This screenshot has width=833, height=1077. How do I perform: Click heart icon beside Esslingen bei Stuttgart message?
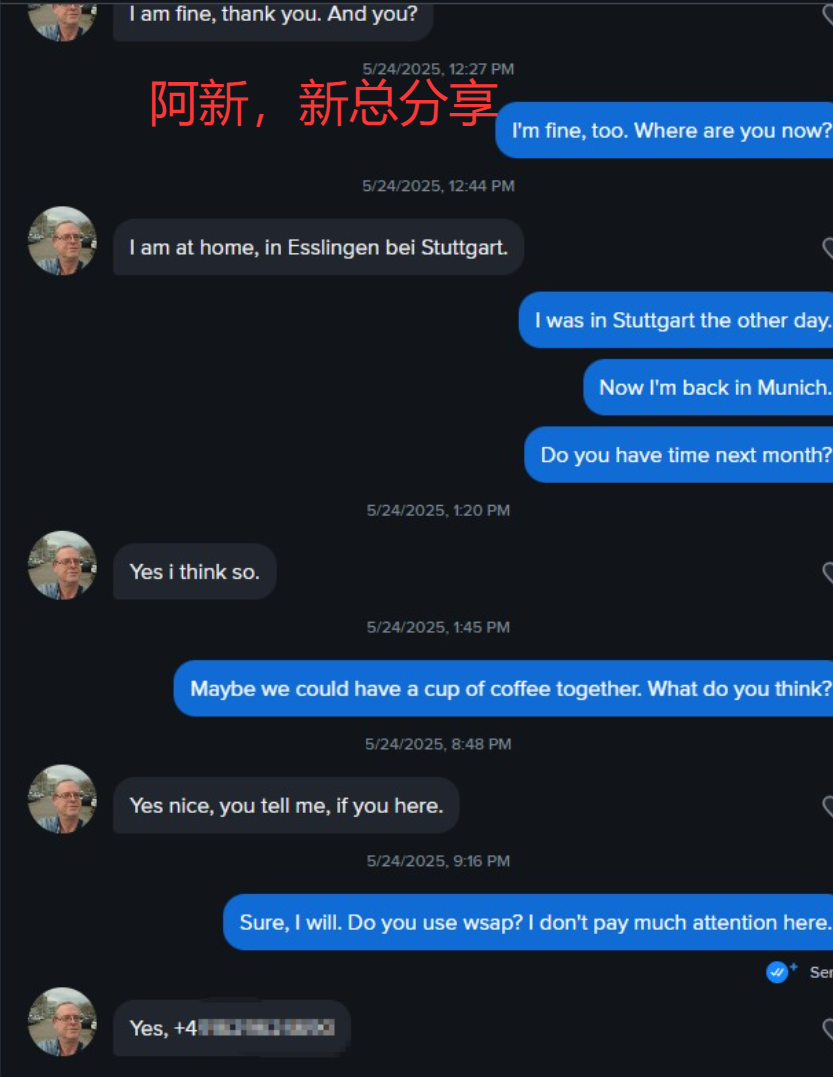(827, 247)
